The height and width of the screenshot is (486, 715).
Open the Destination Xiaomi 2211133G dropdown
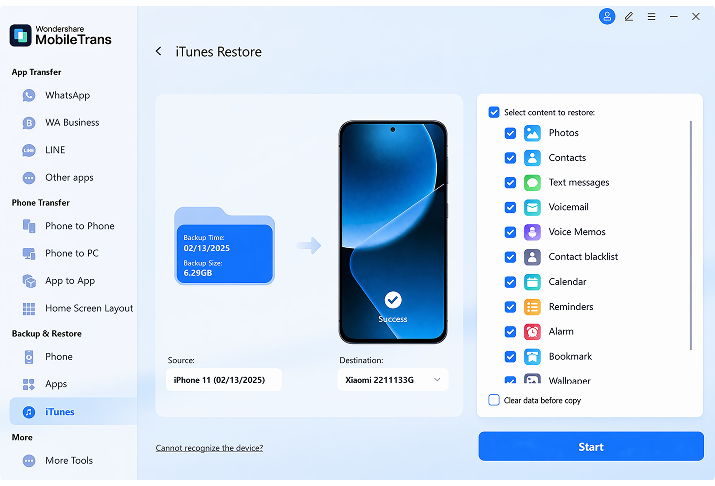point(393,380)
